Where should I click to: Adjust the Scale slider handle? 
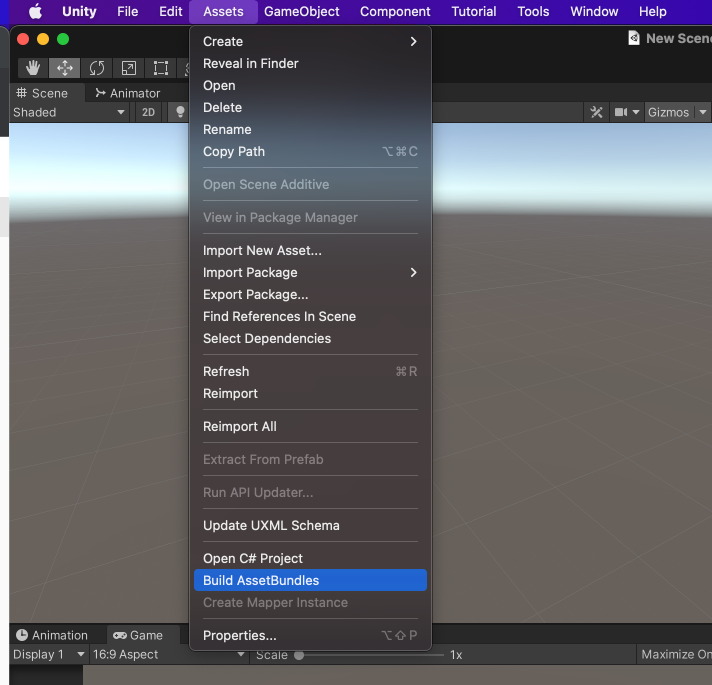click(x=299, y=655)
